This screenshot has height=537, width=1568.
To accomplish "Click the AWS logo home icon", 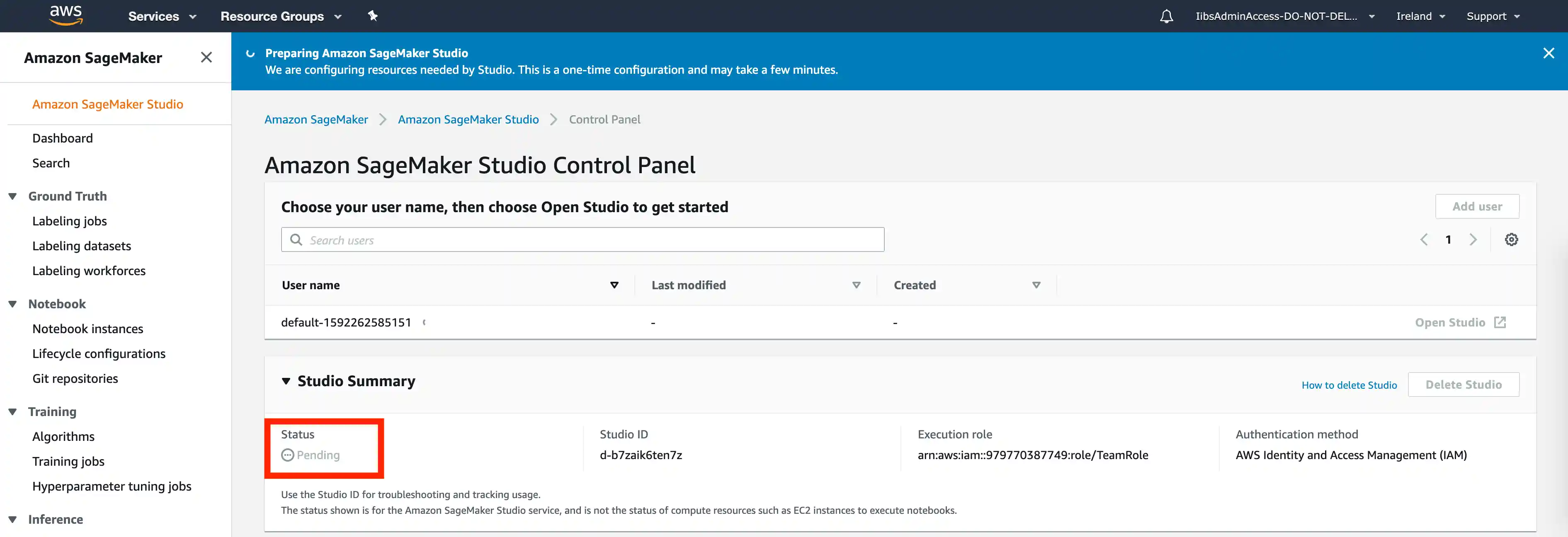I will tap(66, 15).
